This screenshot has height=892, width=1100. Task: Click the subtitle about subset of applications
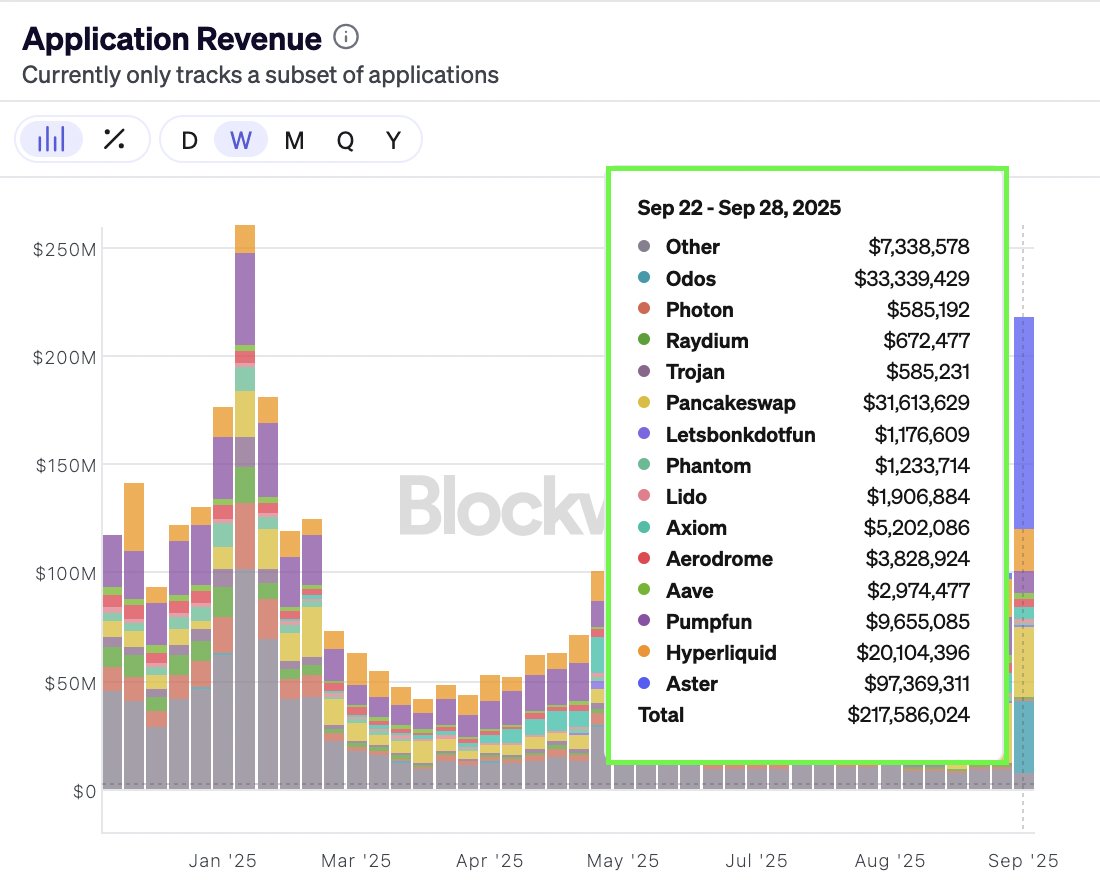pos(260,74)
